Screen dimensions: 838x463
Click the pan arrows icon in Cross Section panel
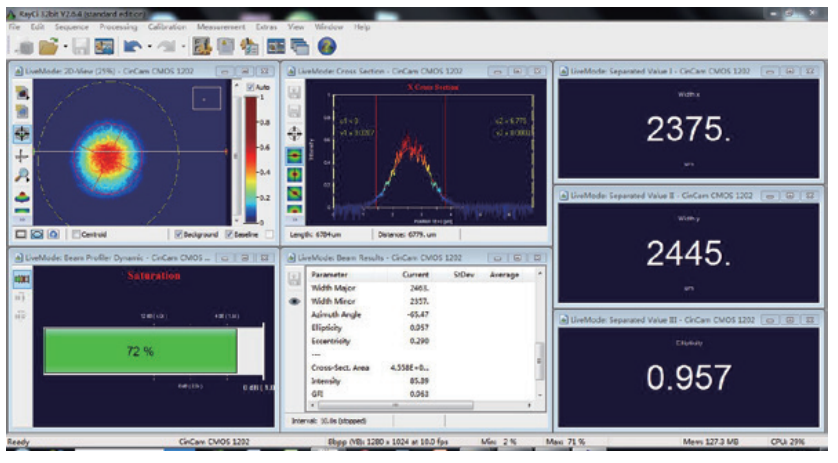click(x=295, y=133)
